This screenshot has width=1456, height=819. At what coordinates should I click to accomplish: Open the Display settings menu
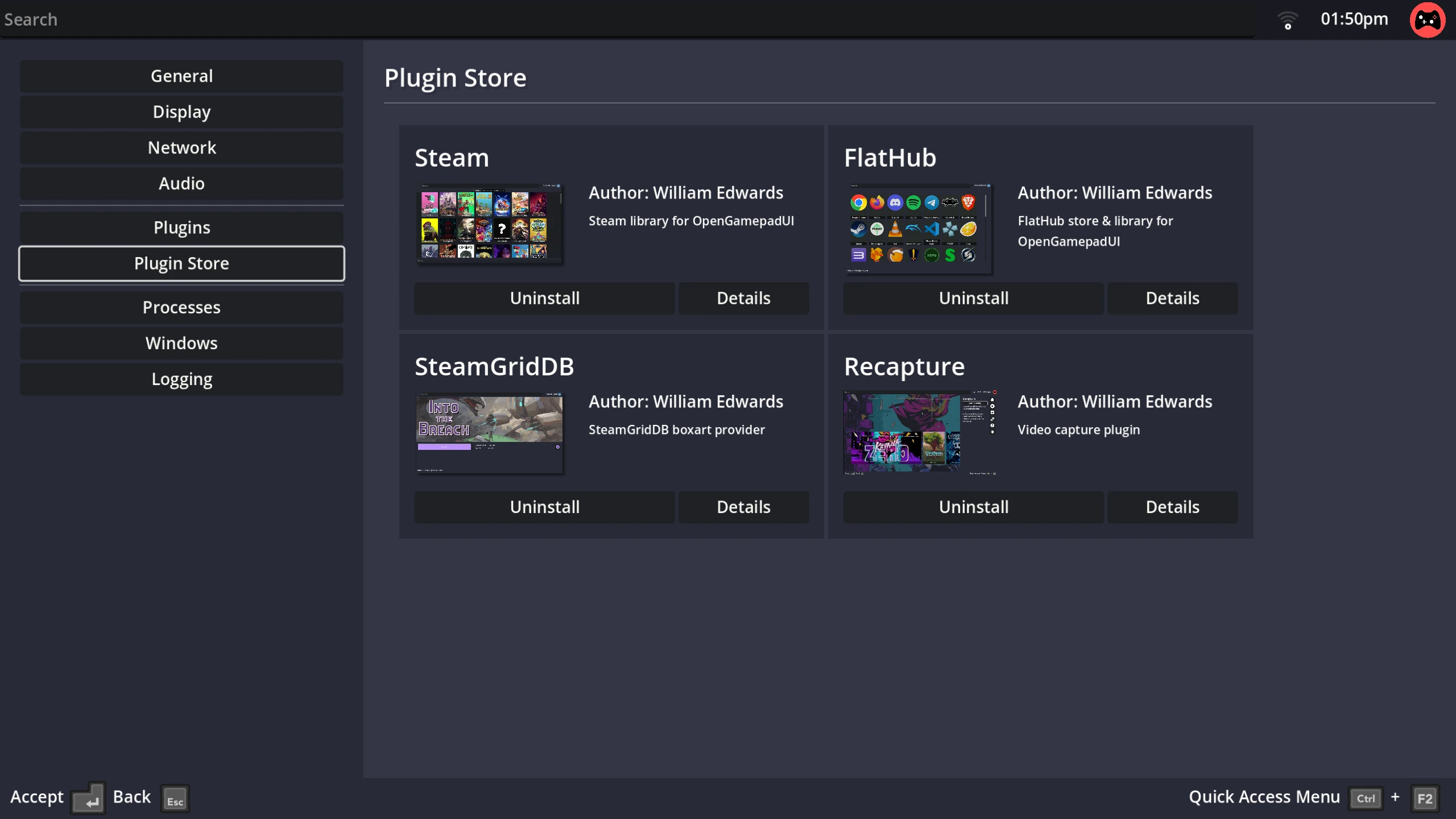(x=181, y=112)
